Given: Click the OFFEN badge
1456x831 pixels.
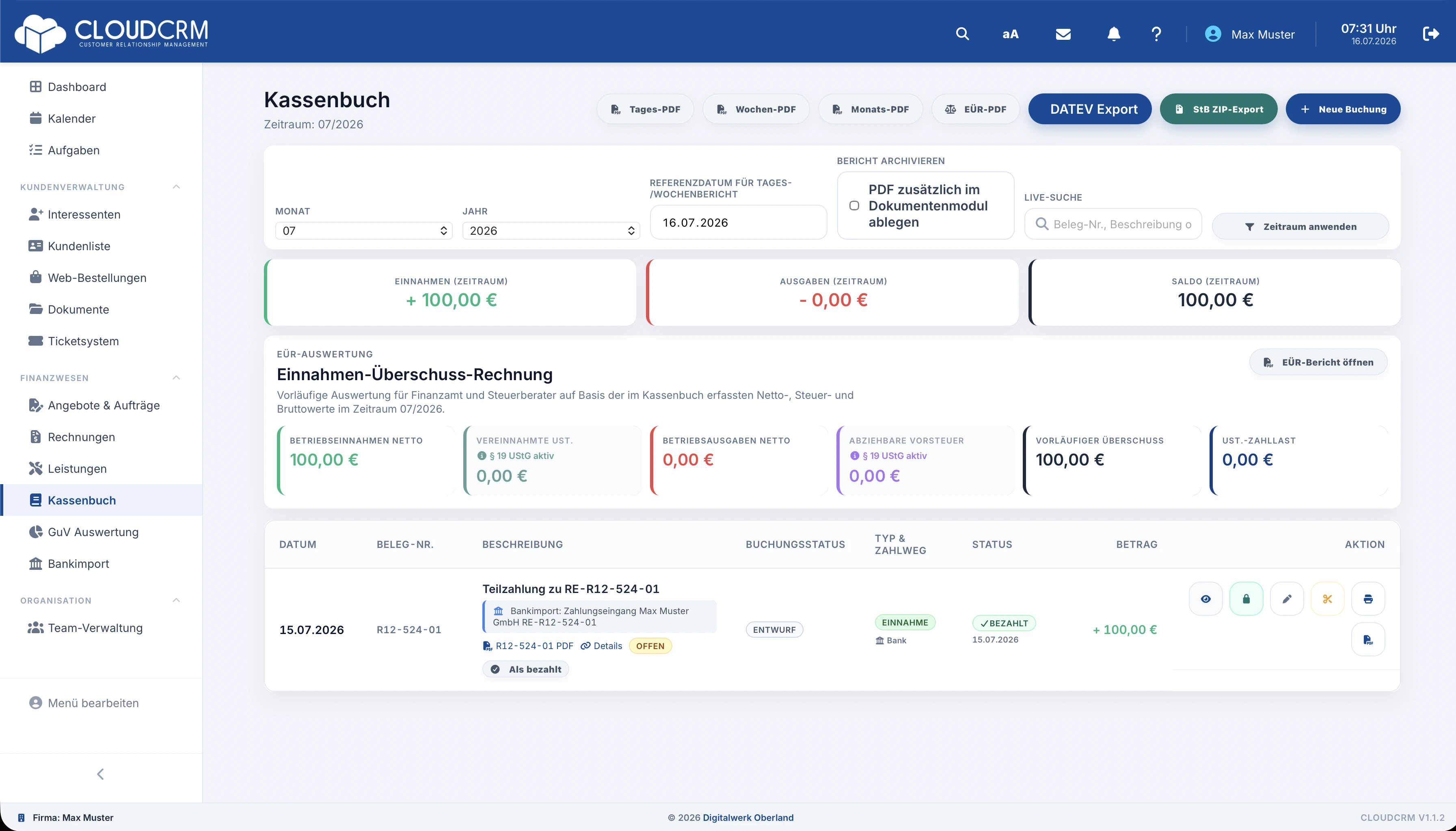Looking at the screenshot, I should 650,646.
